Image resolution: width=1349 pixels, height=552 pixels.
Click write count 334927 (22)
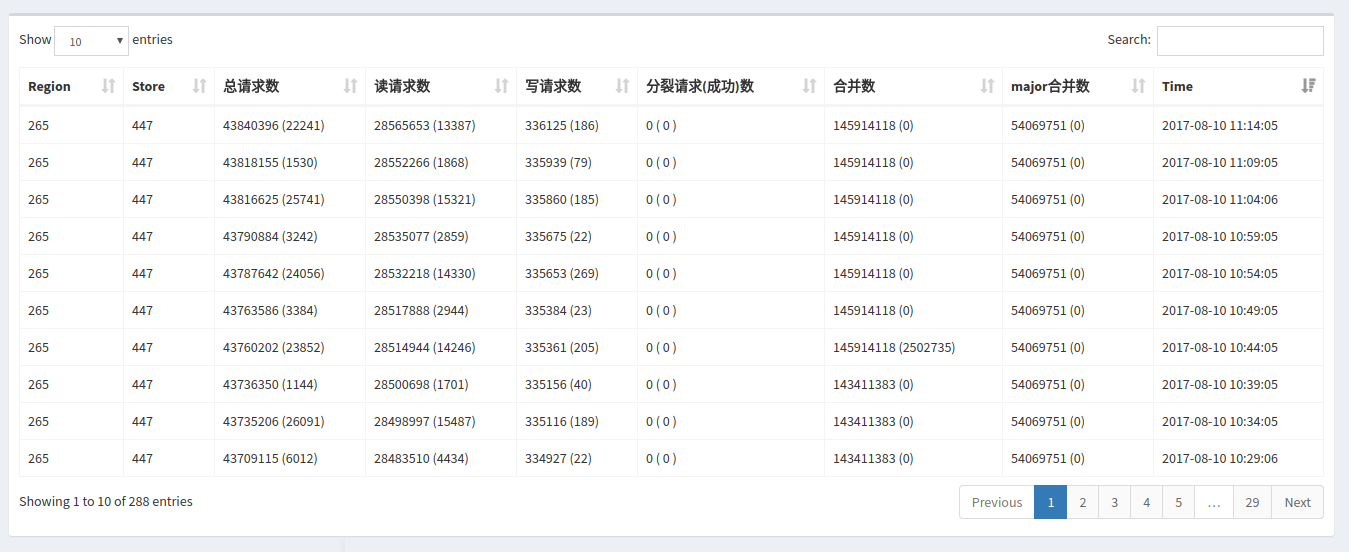point(558,458)
